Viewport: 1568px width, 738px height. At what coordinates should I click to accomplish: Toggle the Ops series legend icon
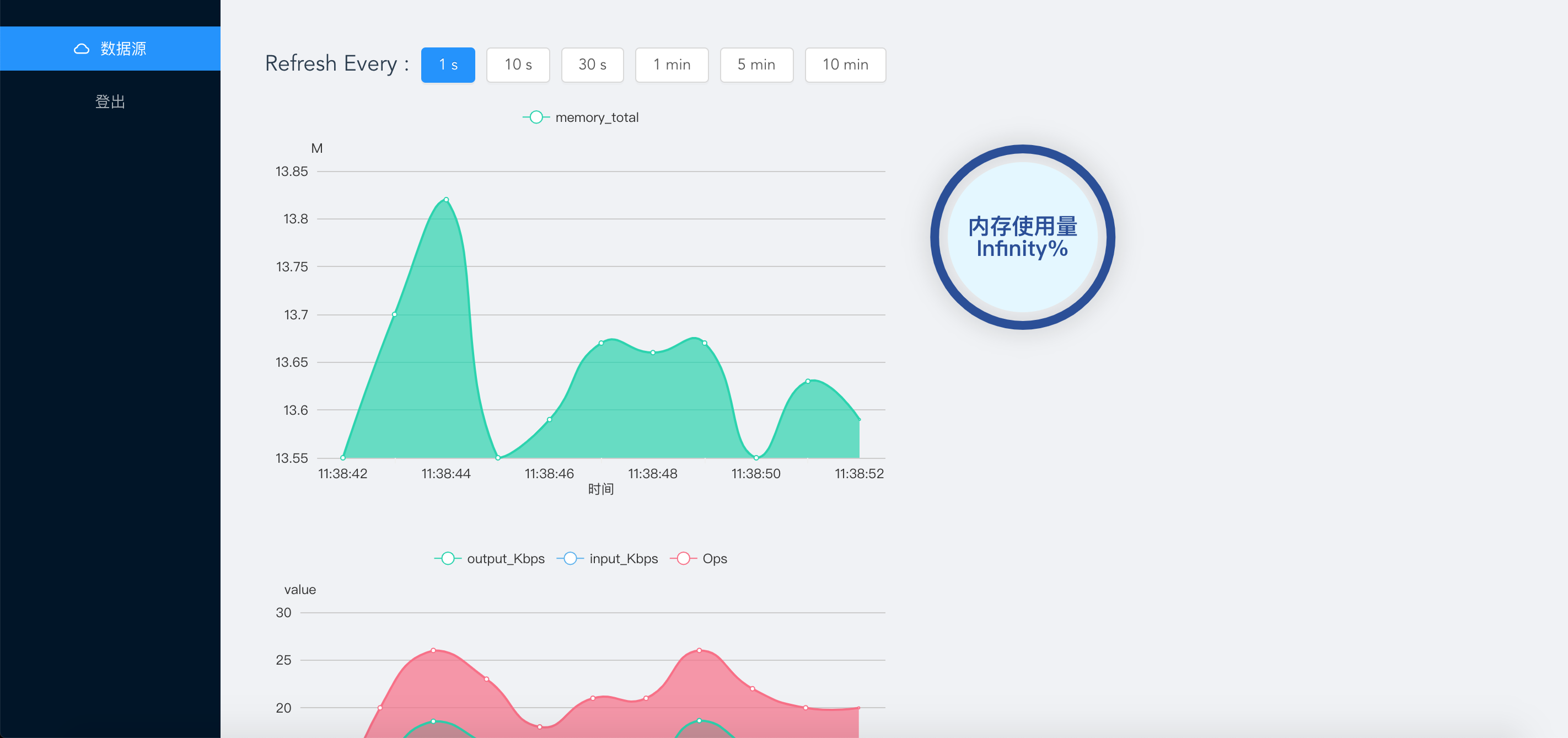pyautogui.click(x=683, y=558)
